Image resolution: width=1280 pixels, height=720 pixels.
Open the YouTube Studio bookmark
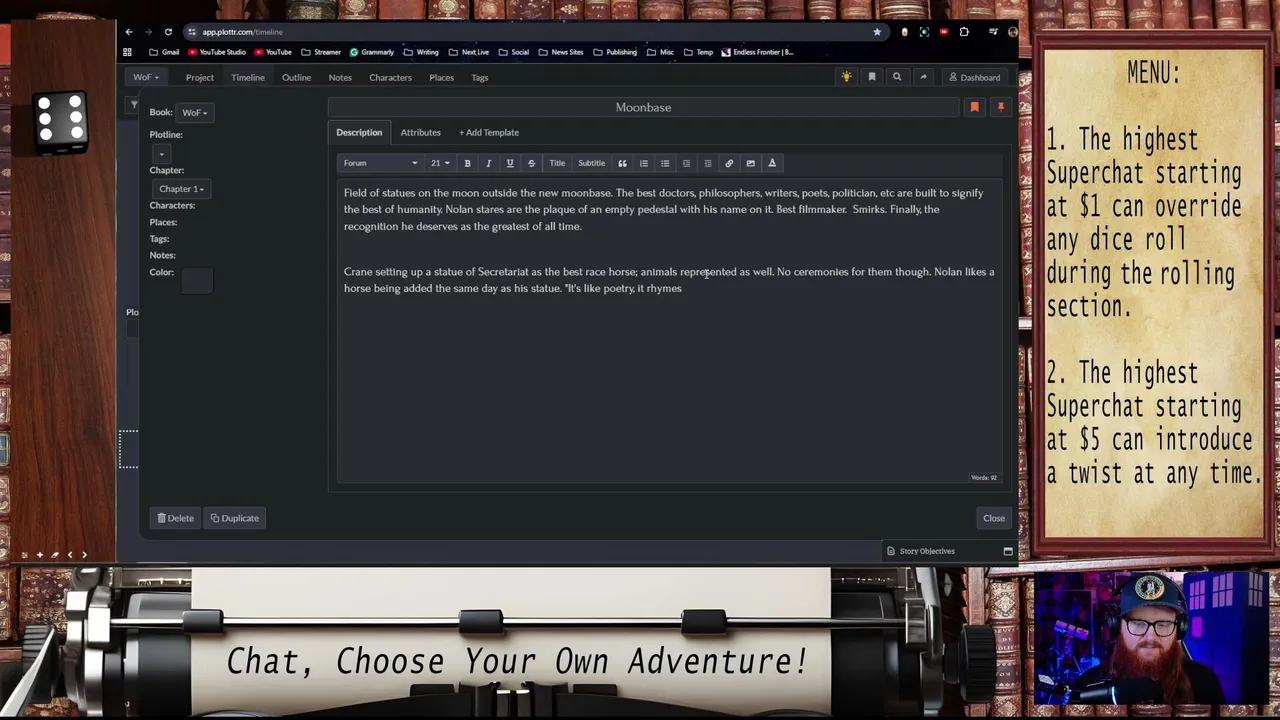[x=217, y=52]
